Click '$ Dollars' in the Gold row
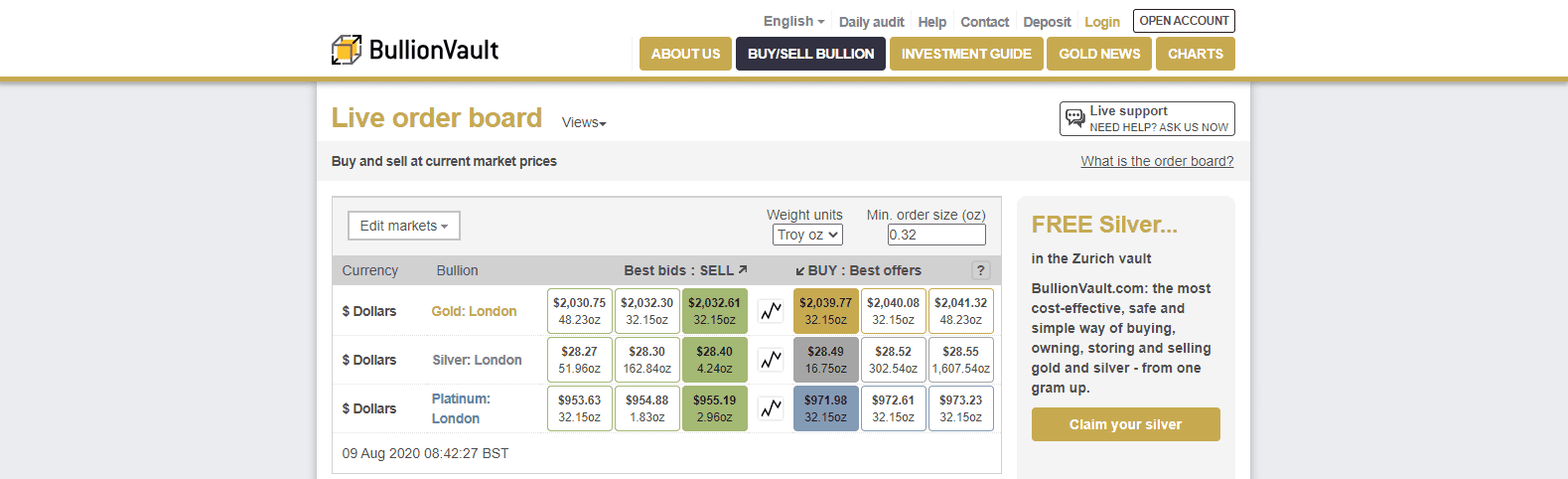This screenshot has height=479, width=1568. coord(369,311)
